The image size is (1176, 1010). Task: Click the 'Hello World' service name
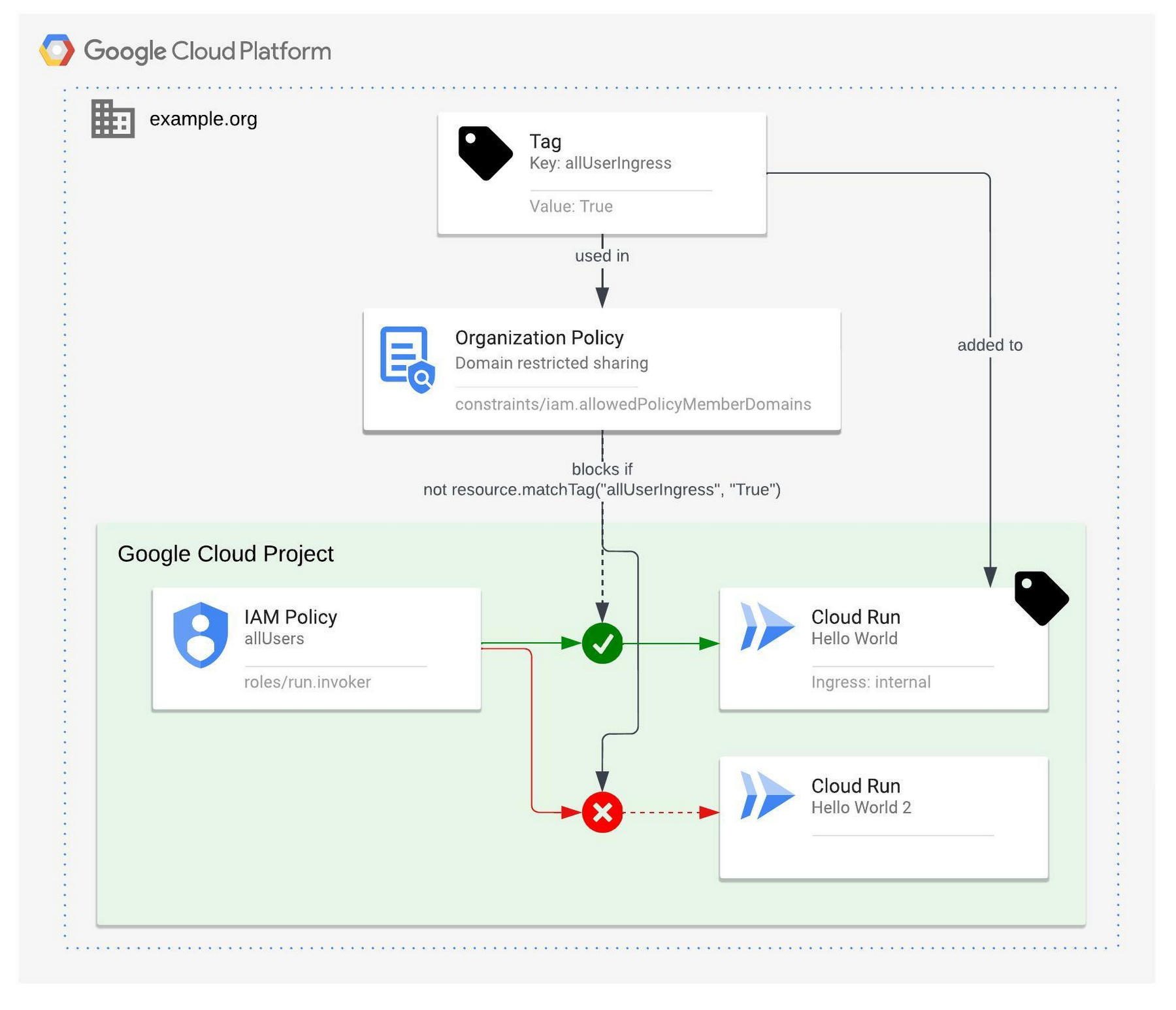[855, 639]
